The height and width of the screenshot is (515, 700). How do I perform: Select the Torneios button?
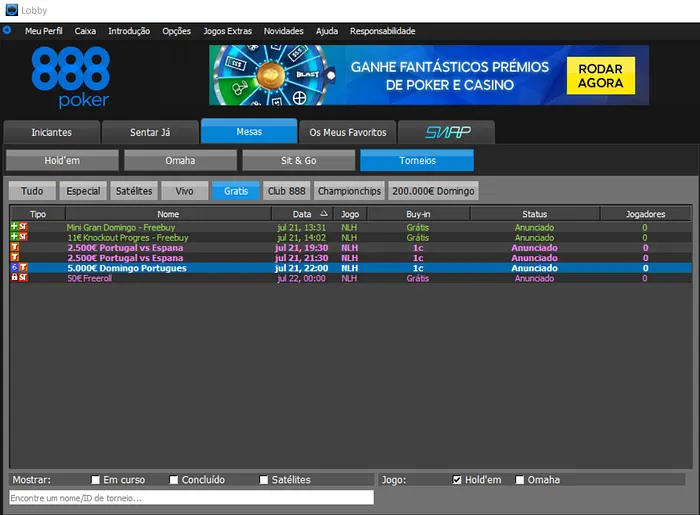click(x=417, y=160)
